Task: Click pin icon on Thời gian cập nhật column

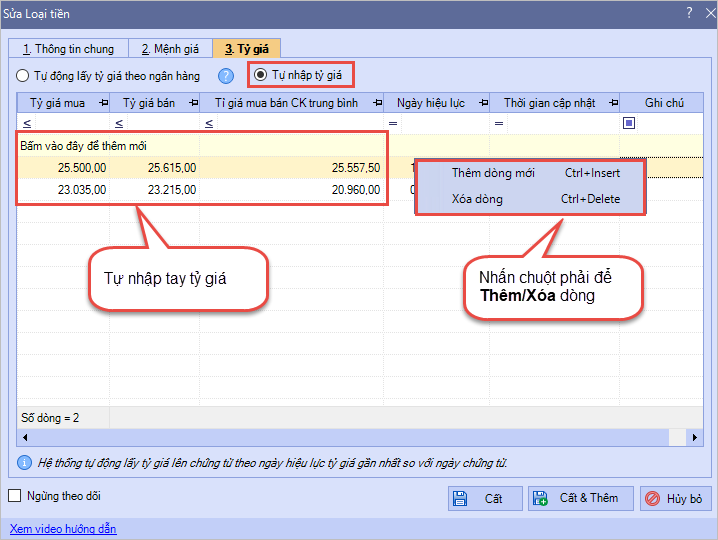Action: point(610,102)
